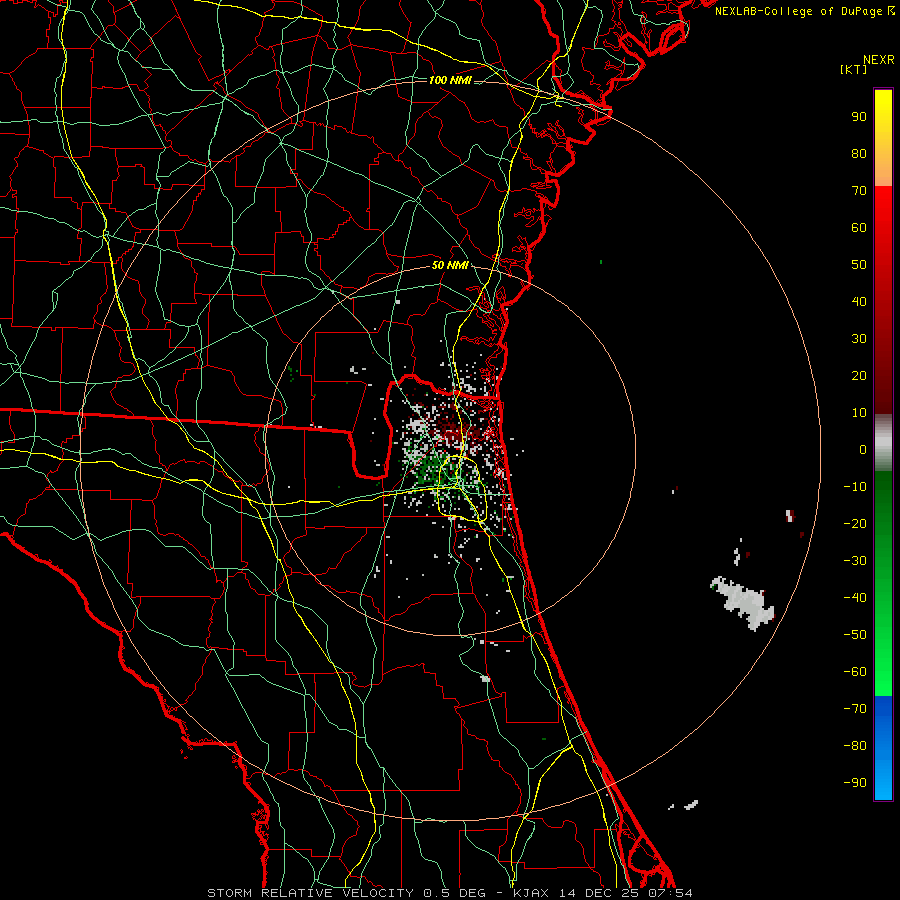This screenshot has height=900, width=900.
Task: Click the 60 value on velocity scale
Action: point(859,227)
